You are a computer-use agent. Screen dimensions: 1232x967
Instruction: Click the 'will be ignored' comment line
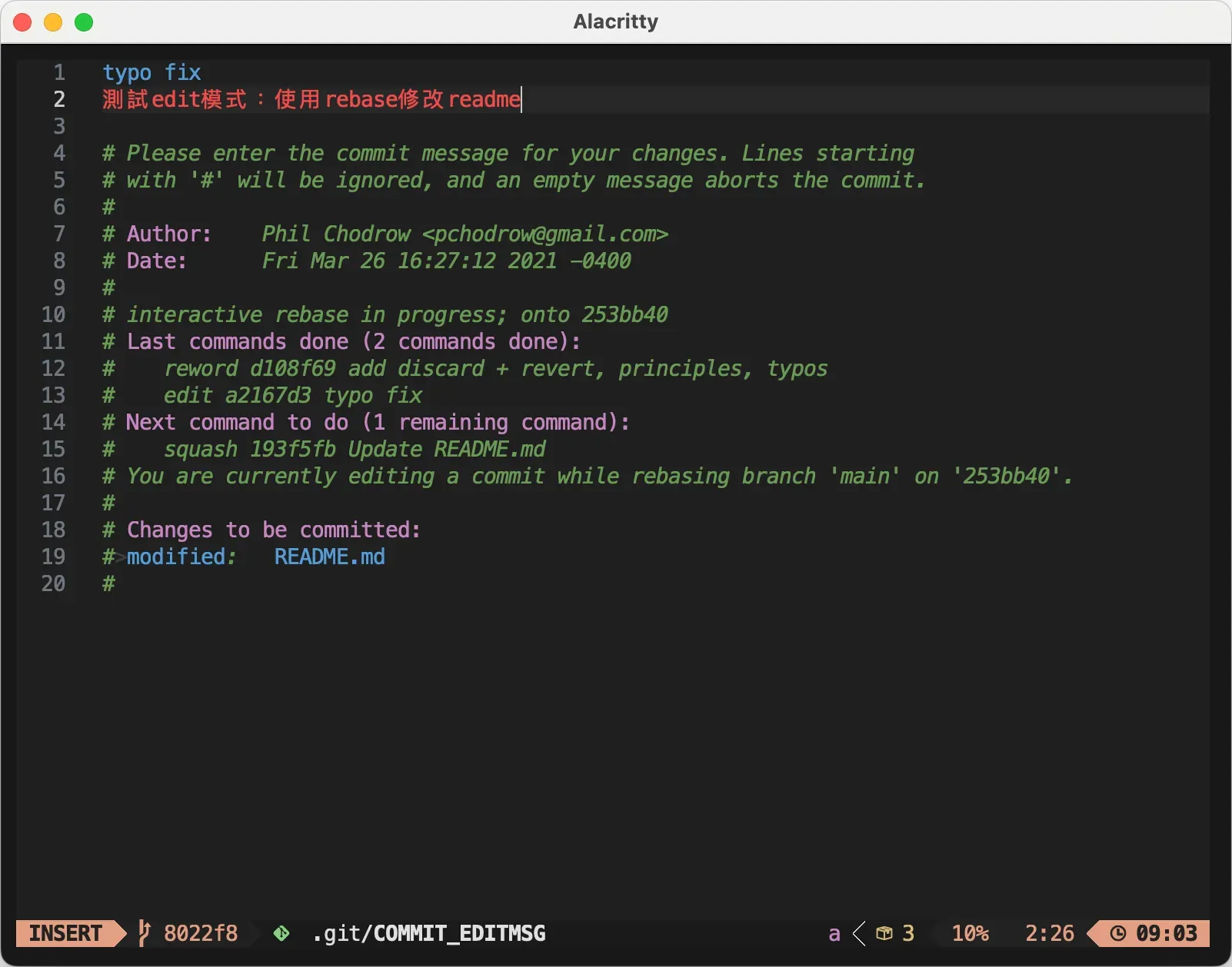[514, 180]
